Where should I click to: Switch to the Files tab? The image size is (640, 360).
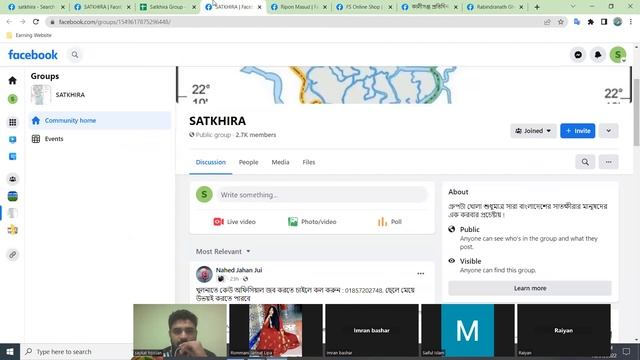point(309,162)
